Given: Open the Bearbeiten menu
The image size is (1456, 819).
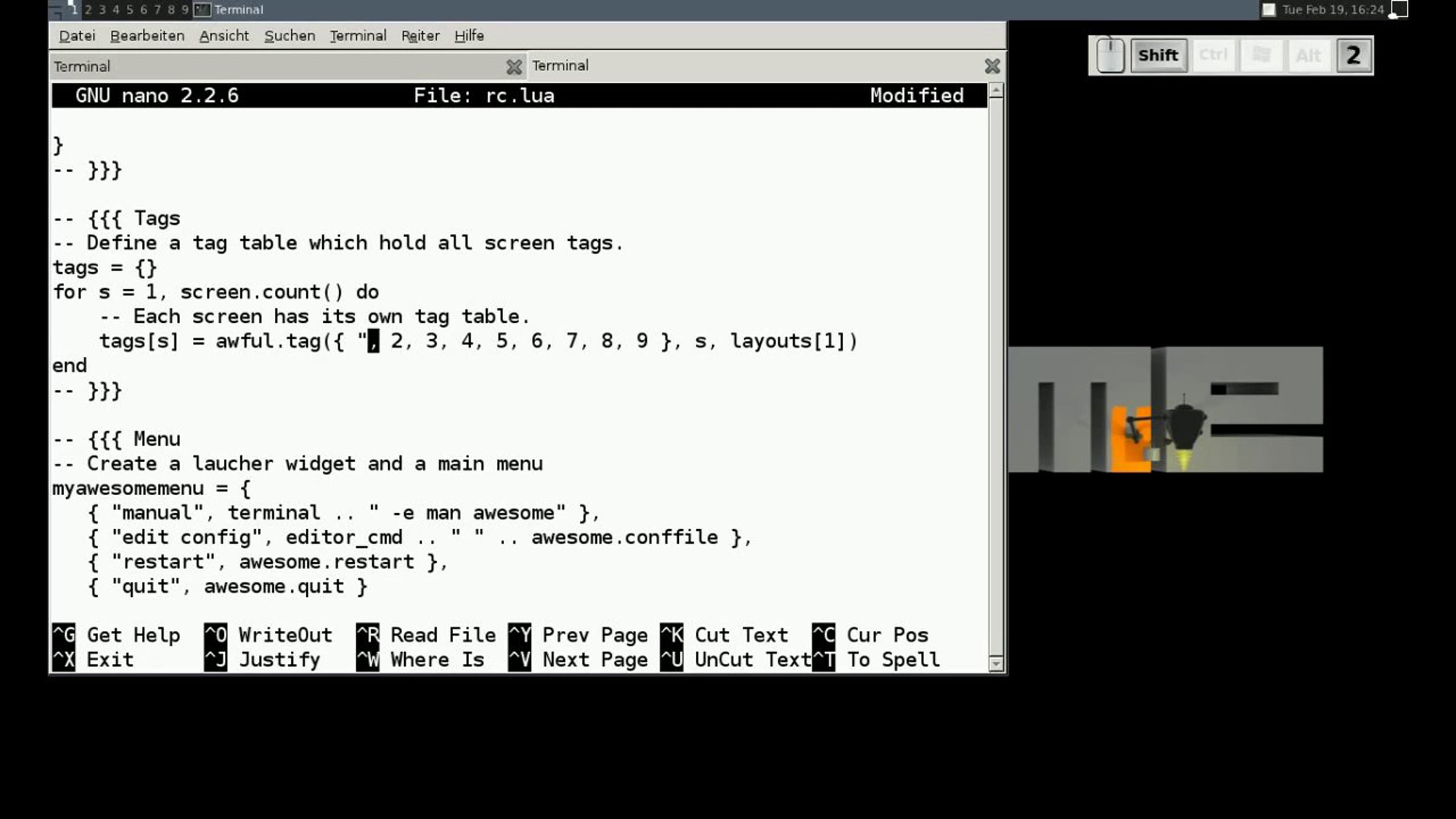Looking at the screenshot, I should pos(147,36).
